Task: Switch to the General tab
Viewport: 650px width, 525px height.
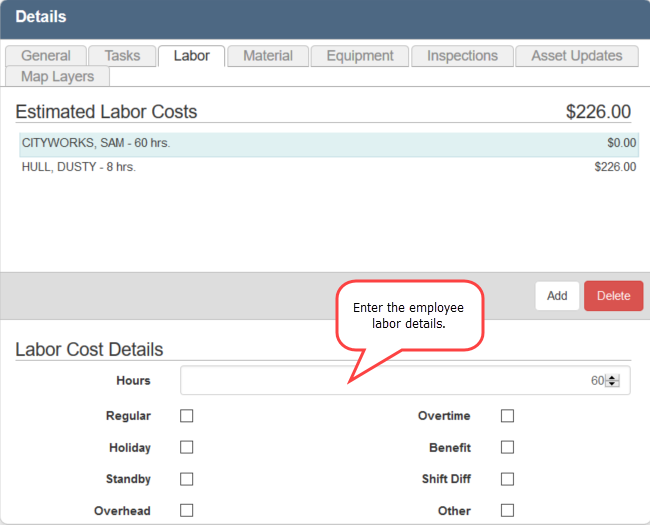Action: [x=46, y=56]
